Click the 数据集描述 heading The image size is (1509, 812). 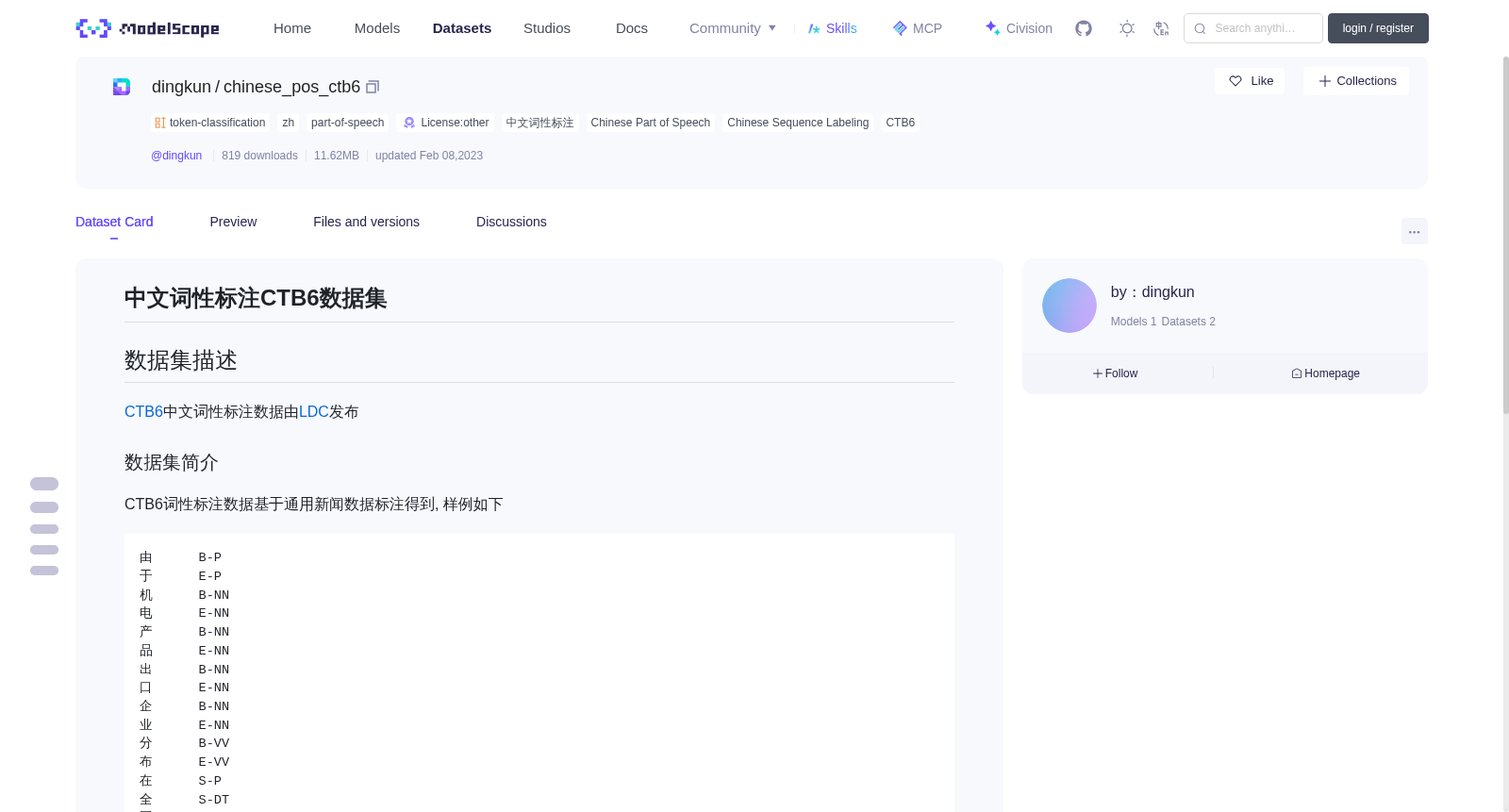181,360
